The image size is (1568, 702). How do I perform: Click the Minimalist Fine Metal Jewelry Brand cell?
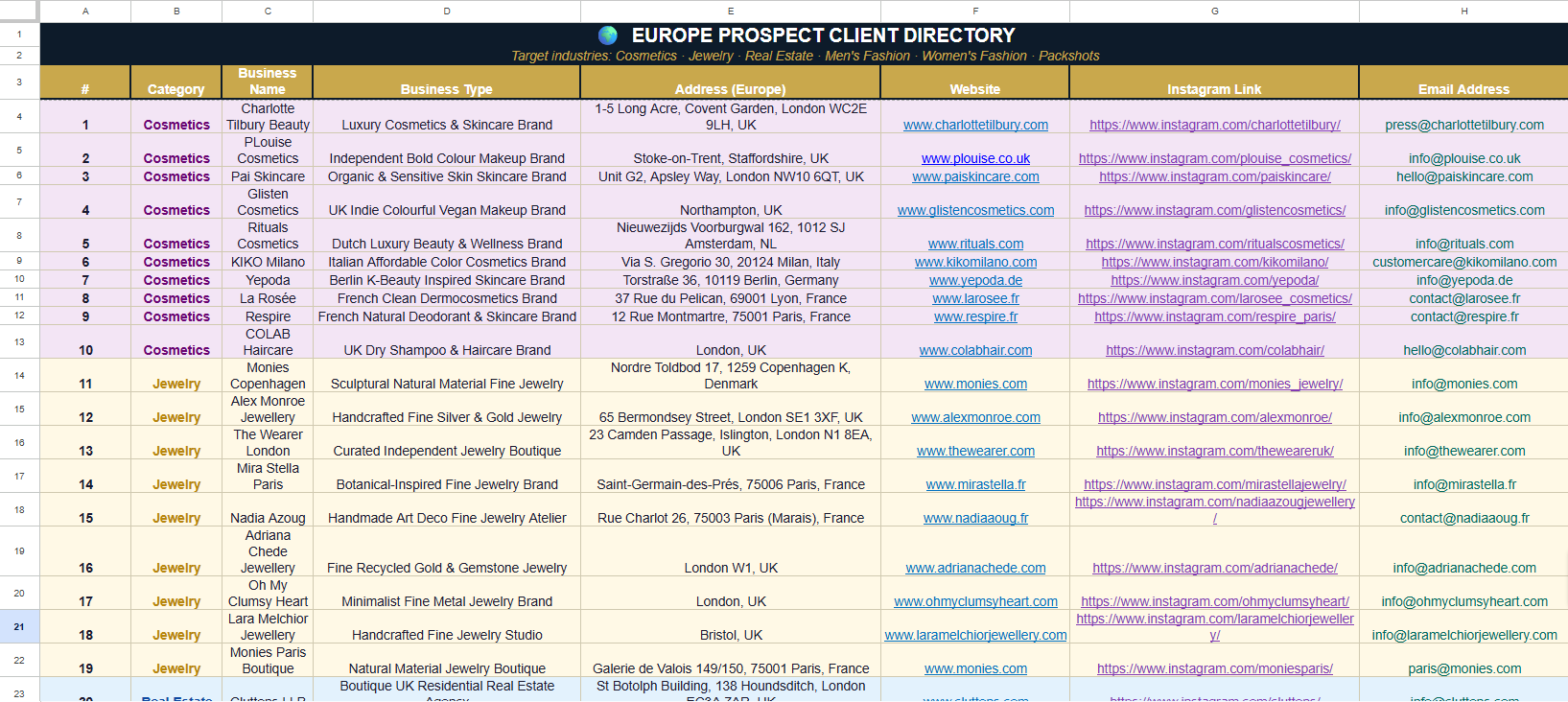[x=447, y=593]
